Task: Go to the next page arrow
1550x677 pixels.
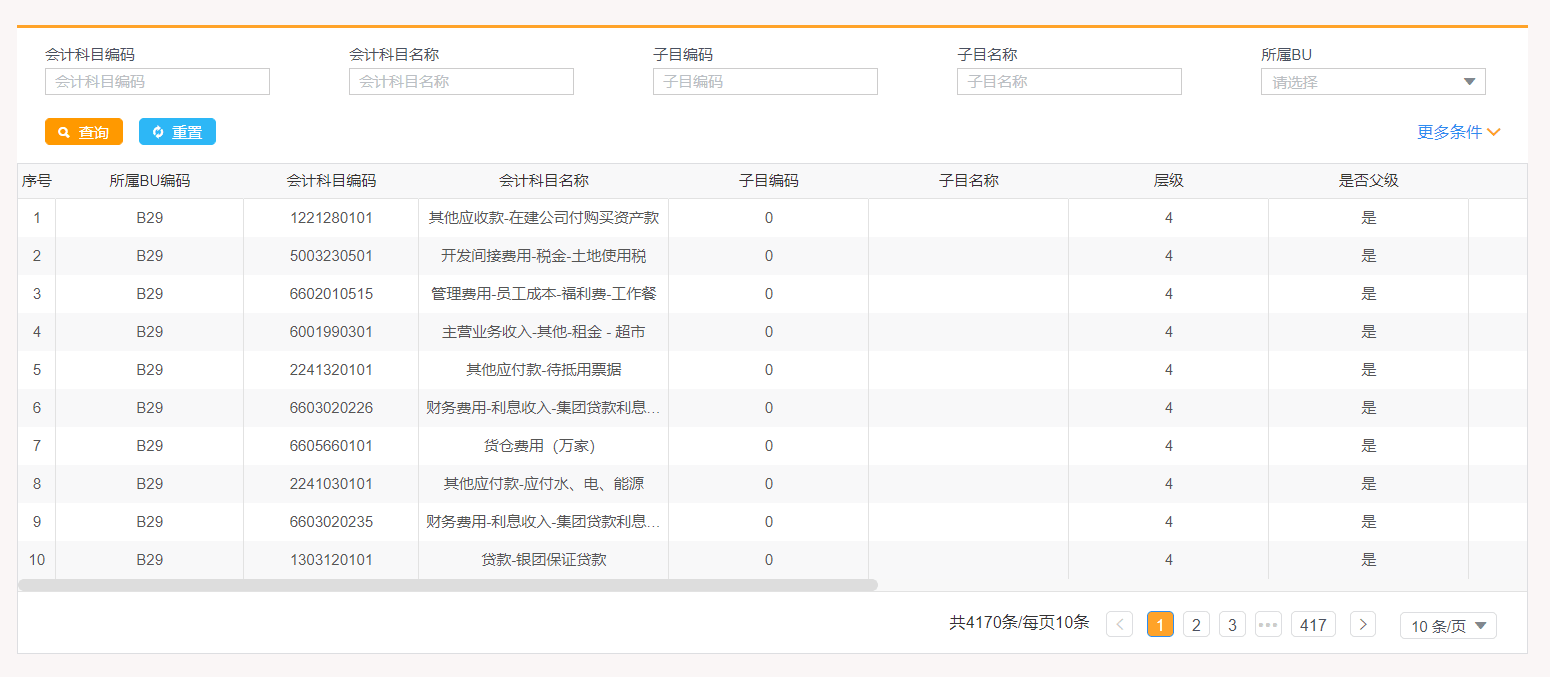Action: click(x=1363, y=625)
